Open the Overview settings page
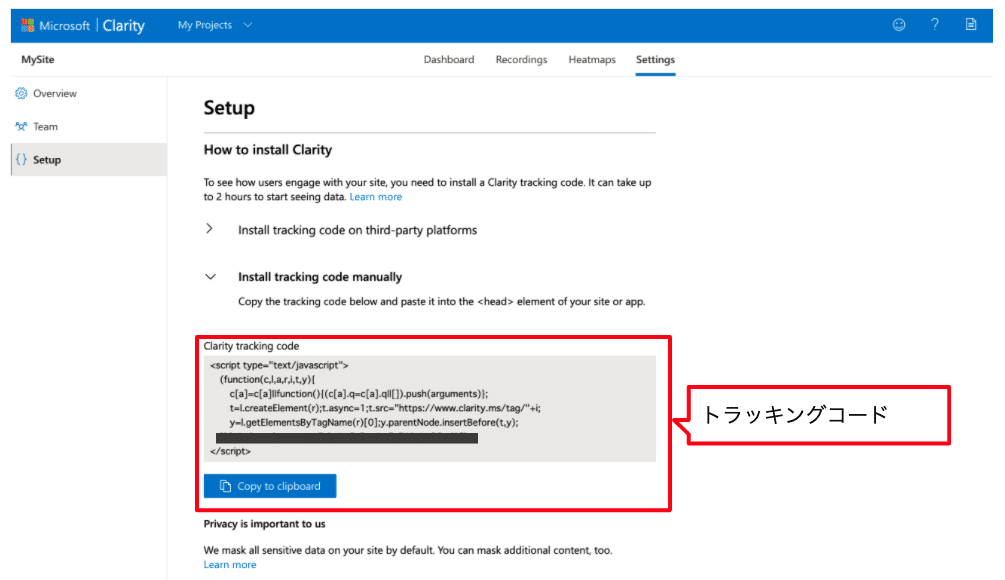Image resolution: width=1005 pixels, height=580 pixels. coord(89,94)
